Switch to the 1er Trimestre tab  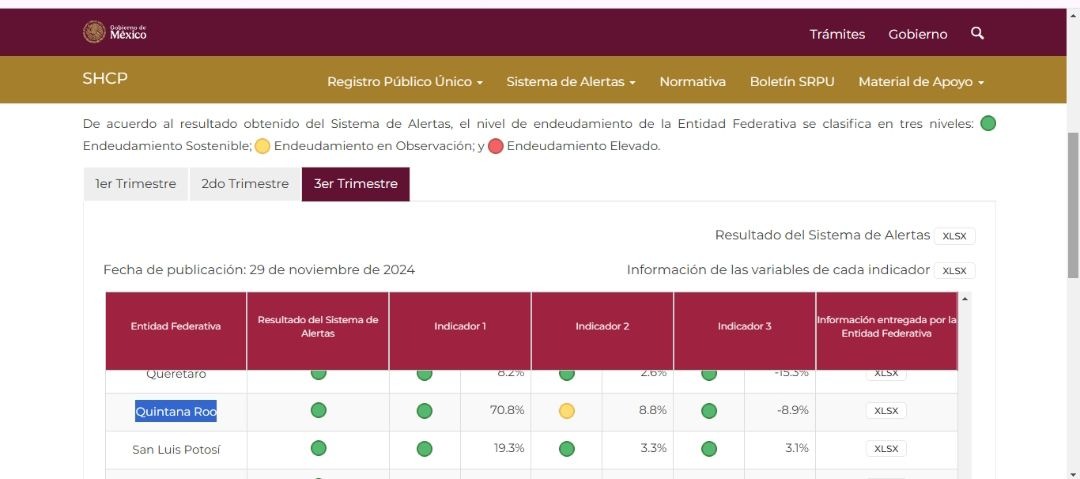pos(136,184)
